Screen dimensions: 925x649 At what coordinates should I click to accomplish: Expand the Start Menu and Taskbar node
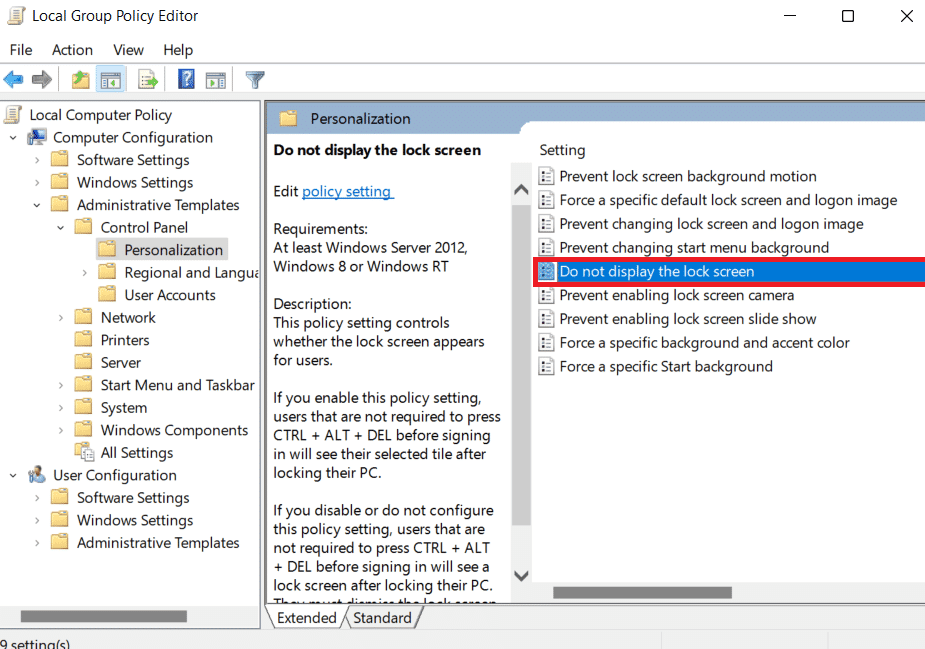61,385
